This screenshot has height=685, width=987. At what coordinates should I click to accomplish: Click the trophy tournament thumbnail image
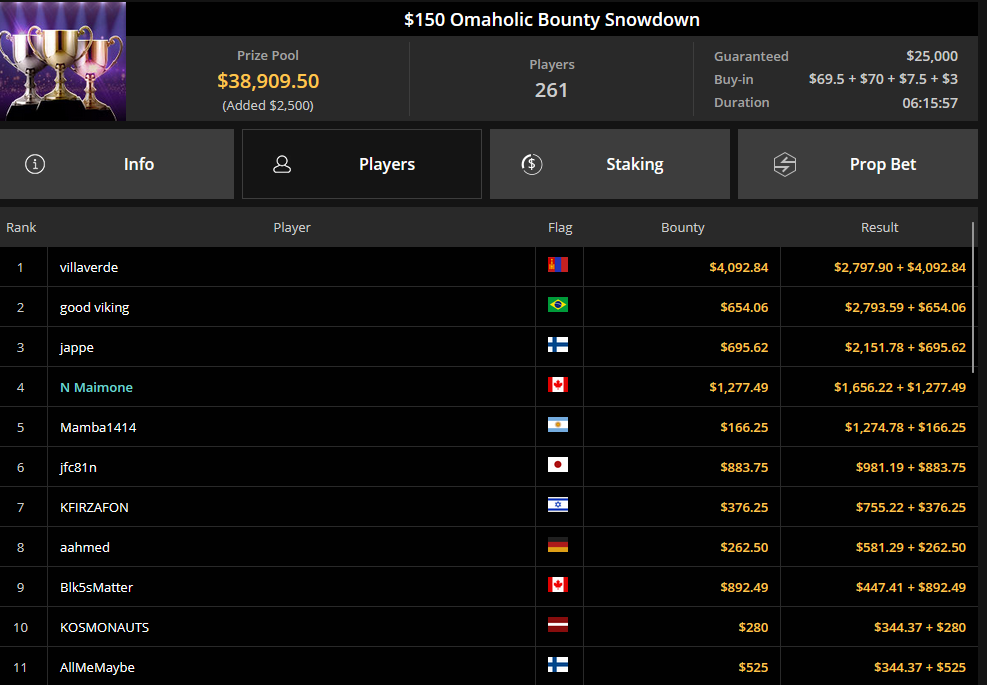63,61
